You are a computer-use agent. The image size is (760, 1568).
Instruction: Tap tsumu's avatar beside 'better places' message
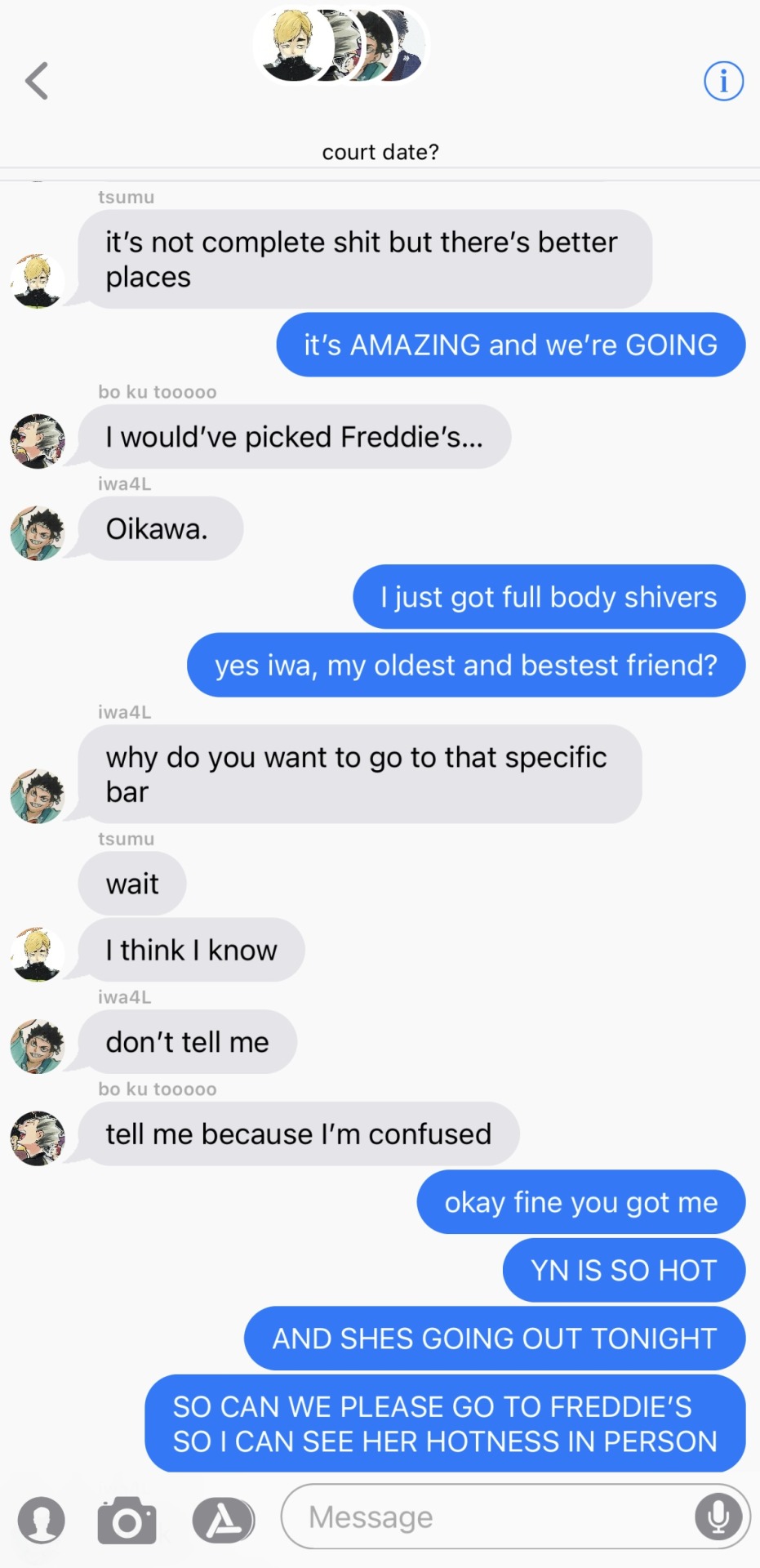tap(38, 281)
